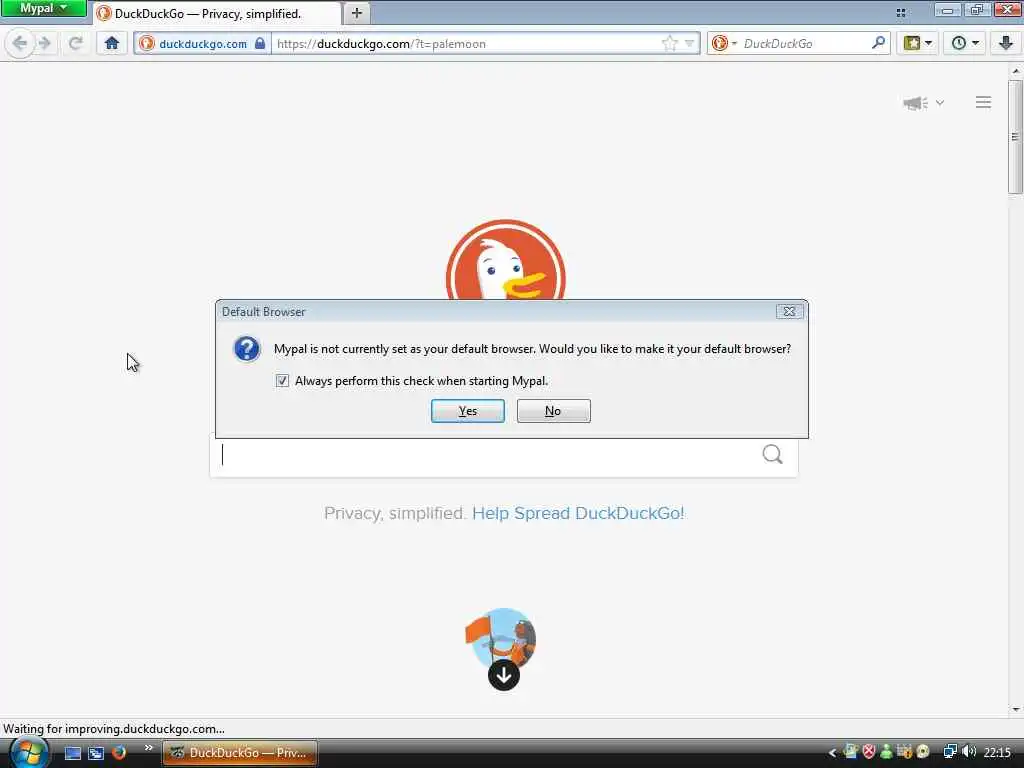Image resolution: width=1024 pixels, height=768 pixels.
Task: Expand the chevron beside the megaphone
Action: (x=940, y=103)
